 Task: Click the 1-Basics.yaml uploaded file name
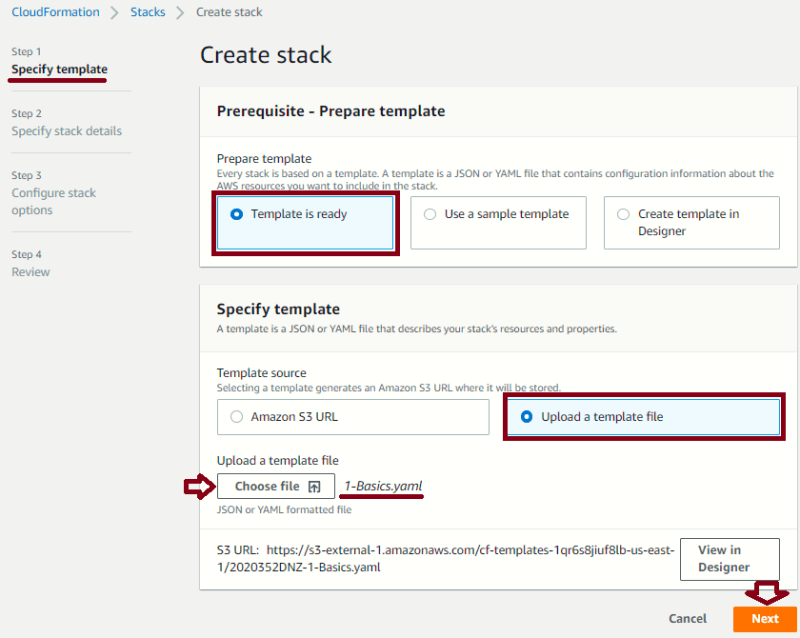(x=384, y=486)
